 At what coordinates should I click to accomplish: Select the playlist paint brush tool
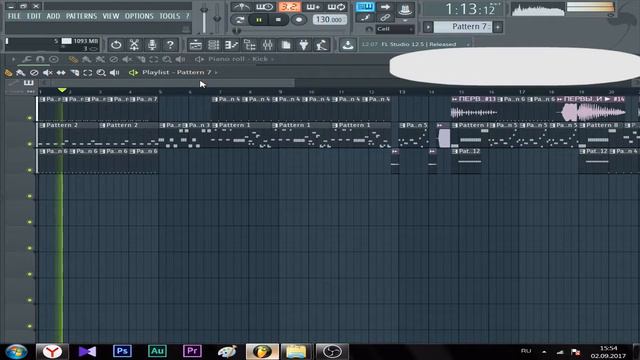pos(20,73)
